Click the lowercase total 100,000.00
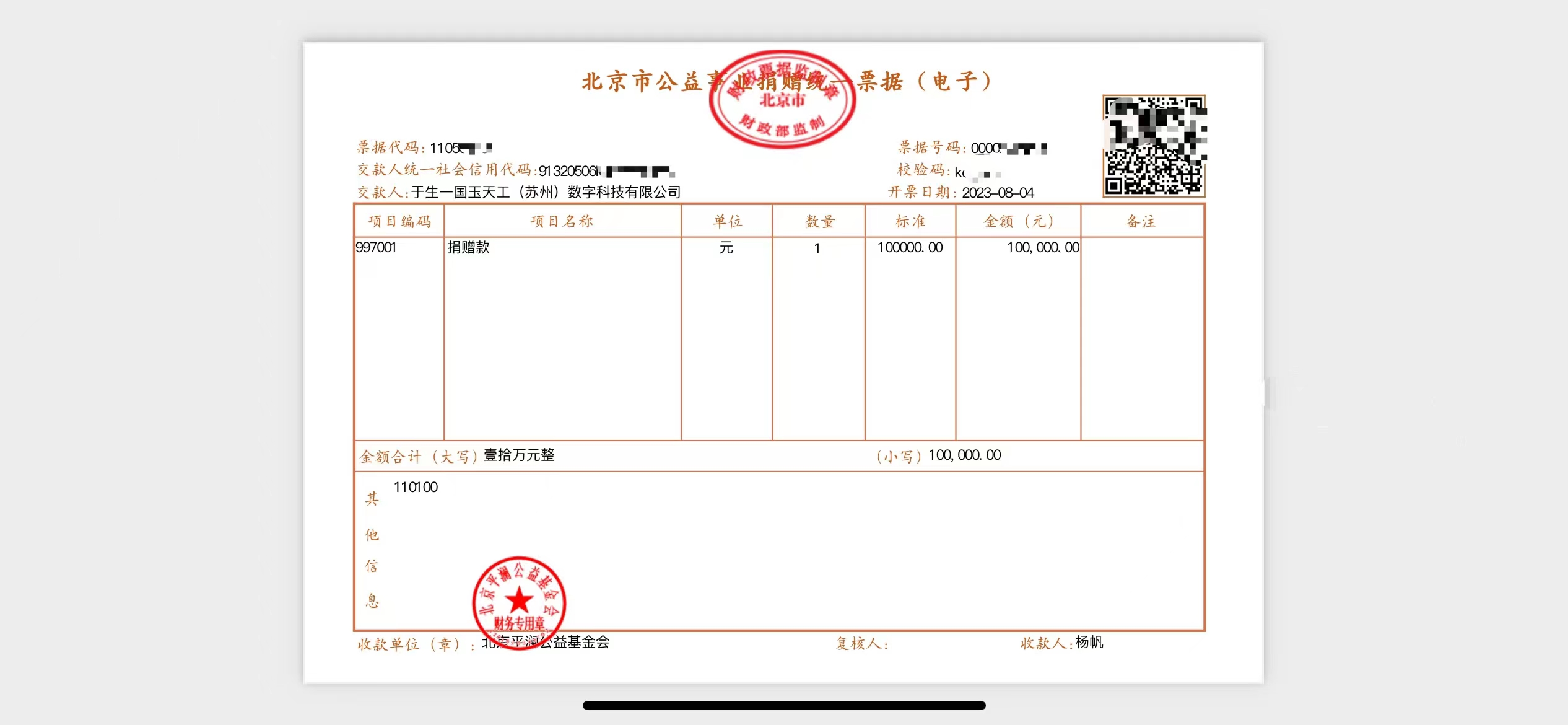Screen dimensions: 1568x725 click(x=964, y=455)
